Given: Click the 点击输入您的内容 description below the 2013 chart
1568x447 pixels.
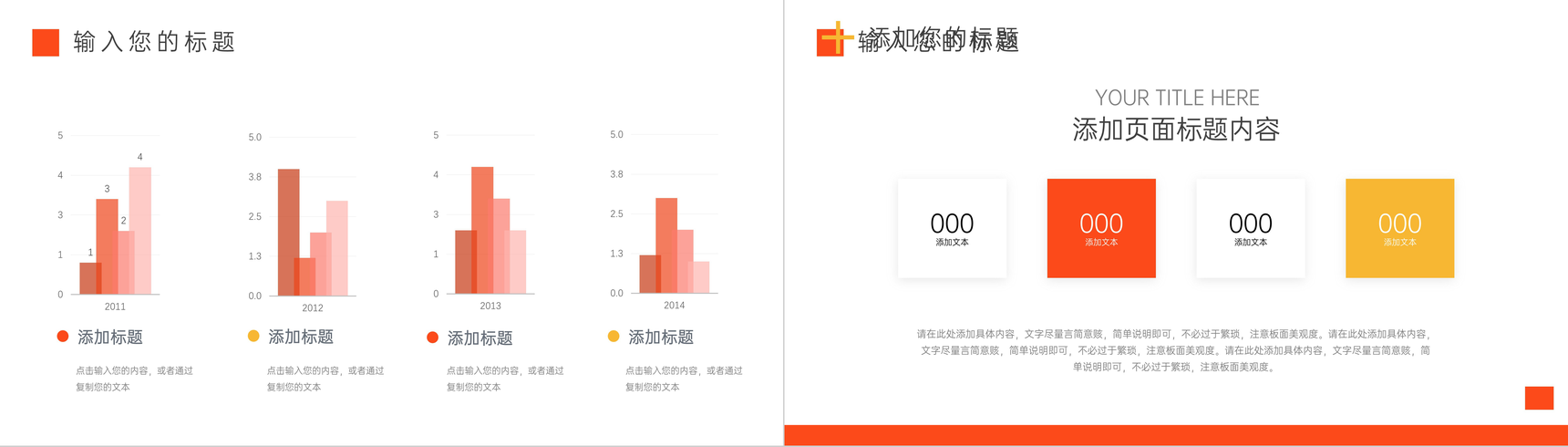Looking at the screenshot, I should click(x=505, y=379).
